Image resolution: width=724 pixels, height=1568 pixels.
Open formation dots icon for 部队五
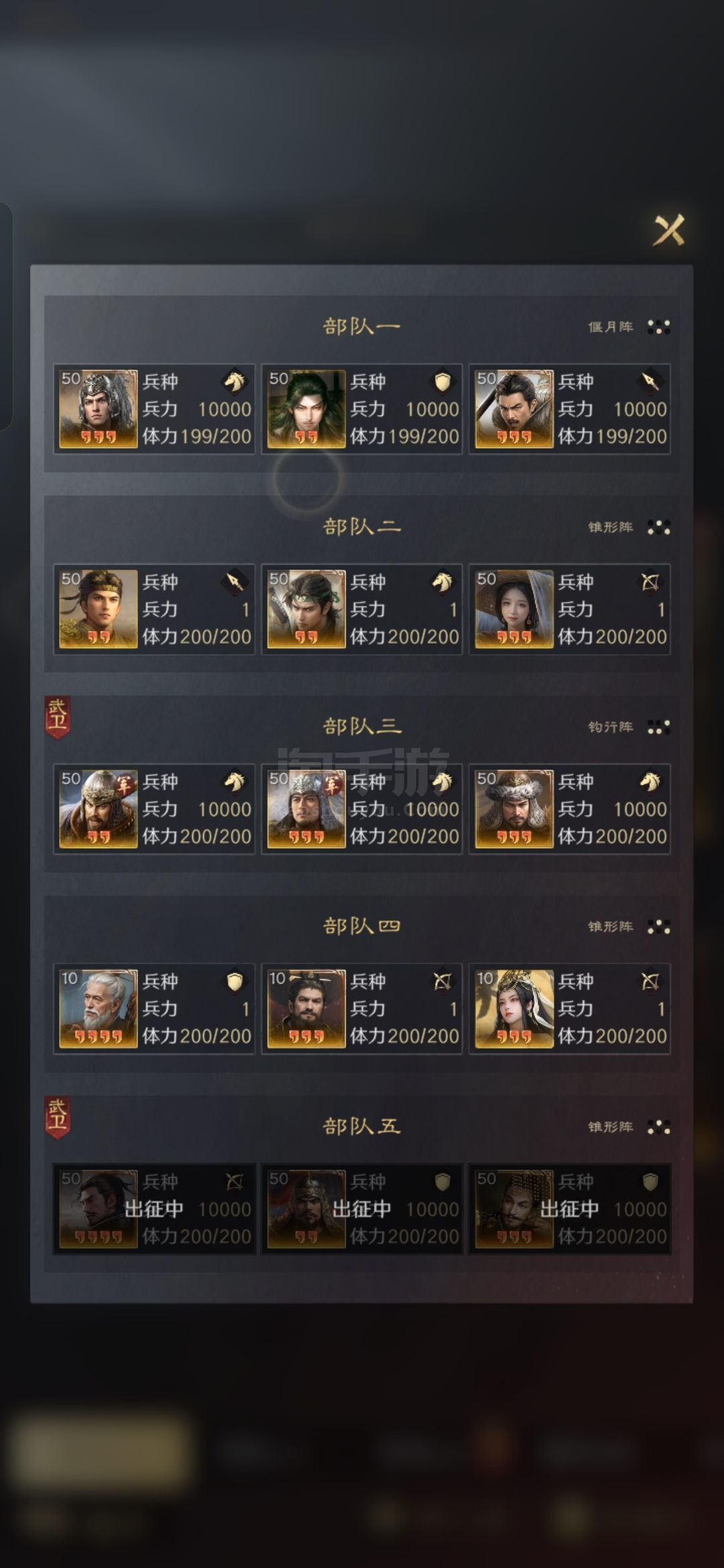(658, 1127)
